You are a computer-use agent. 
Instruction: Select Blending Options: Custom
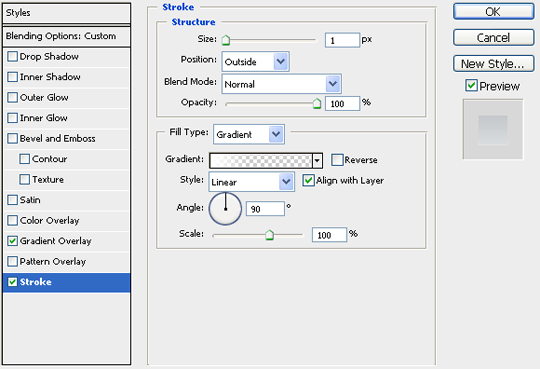click(x=66, y=36)
